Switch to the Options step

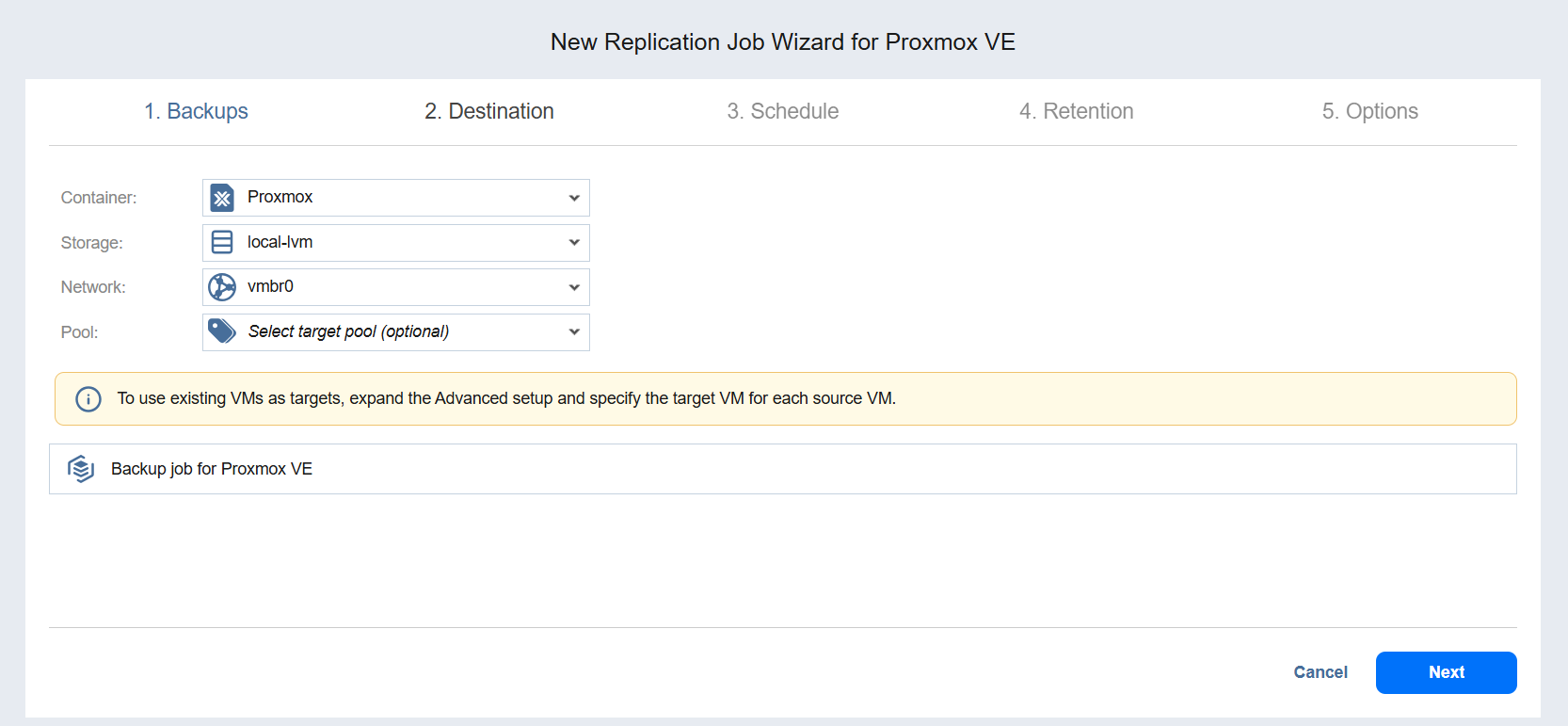click(1369, 111)
